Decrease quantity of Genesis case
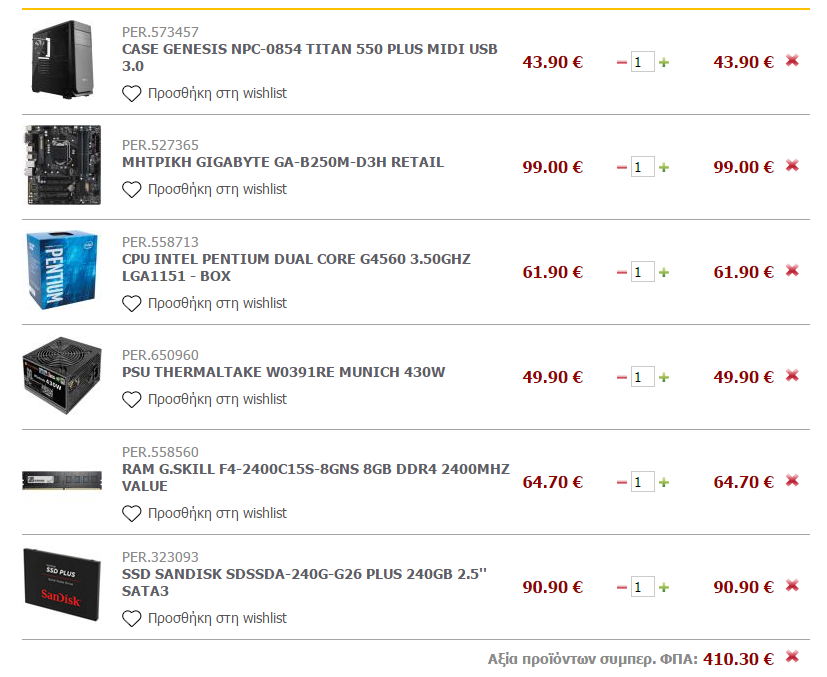The height and width of the screenshot is (677, 827). [x=622, y=63]
